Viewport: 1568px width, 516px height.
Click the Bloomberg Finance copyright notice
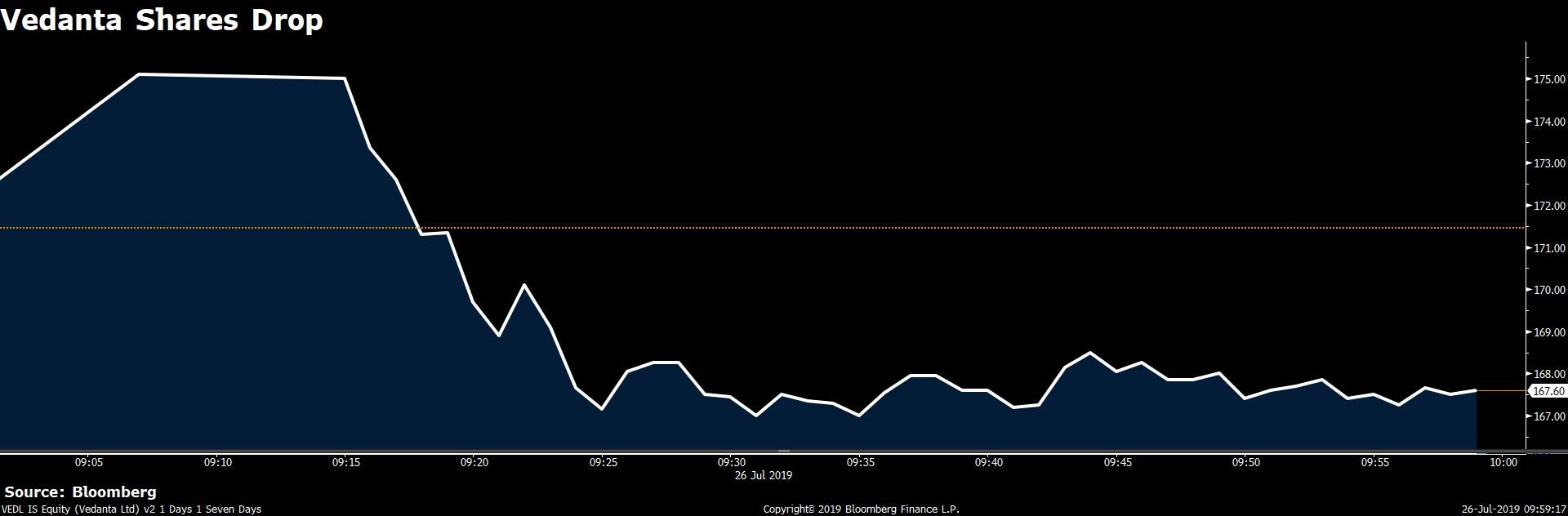(x=861, y=509)
